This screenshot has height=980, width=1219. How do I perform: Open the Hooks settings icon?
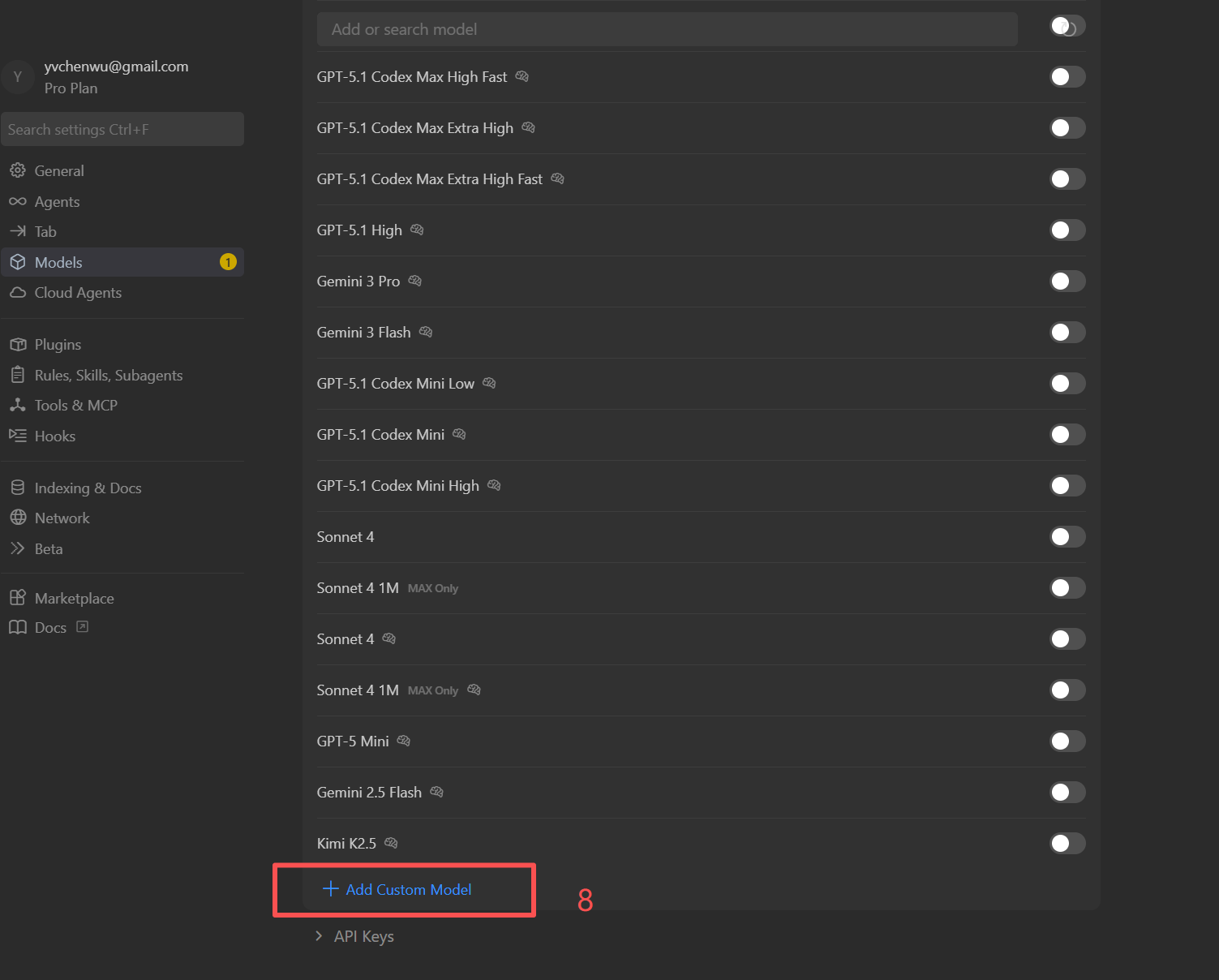pos(18,436)
